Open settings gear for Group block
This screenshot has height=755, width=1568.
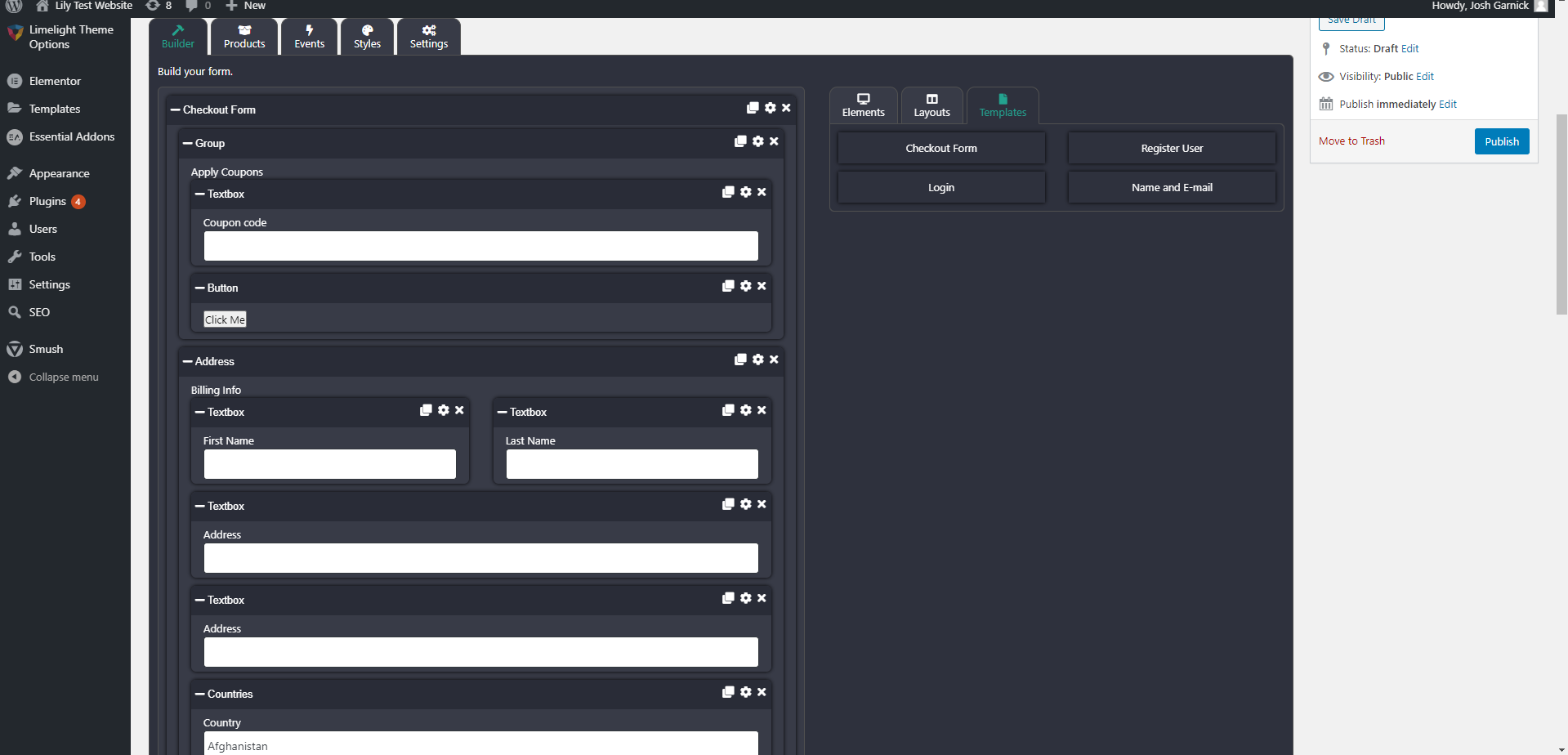(x=758, y=141)
